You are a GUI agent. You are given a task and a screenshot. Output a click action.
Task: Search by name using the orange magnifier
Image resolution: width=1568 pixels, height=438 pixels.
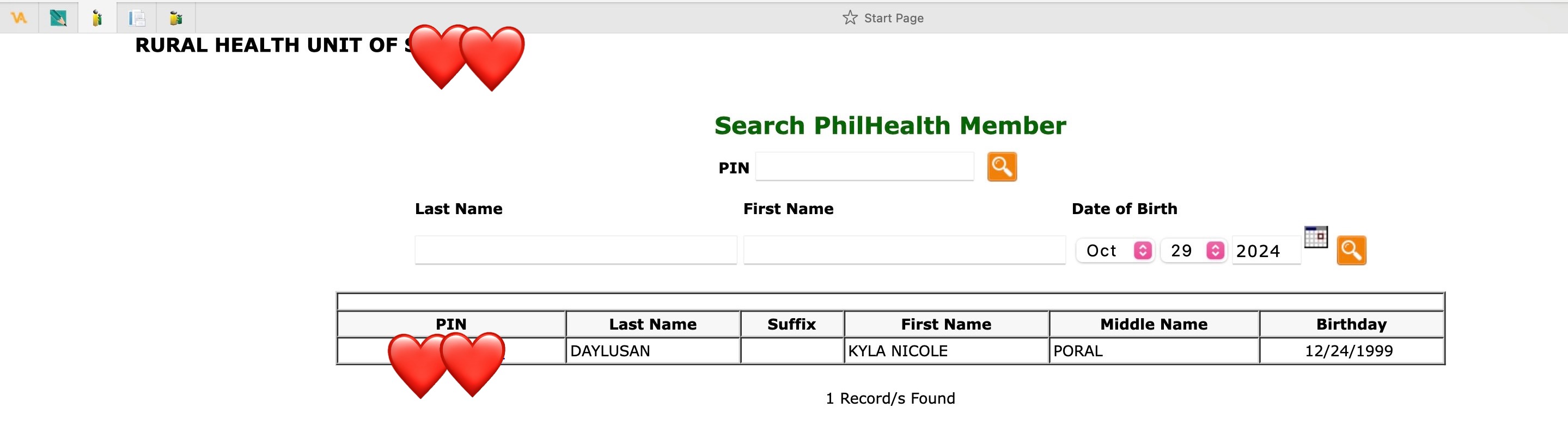pyautogui.click(x=1351, y=251)
